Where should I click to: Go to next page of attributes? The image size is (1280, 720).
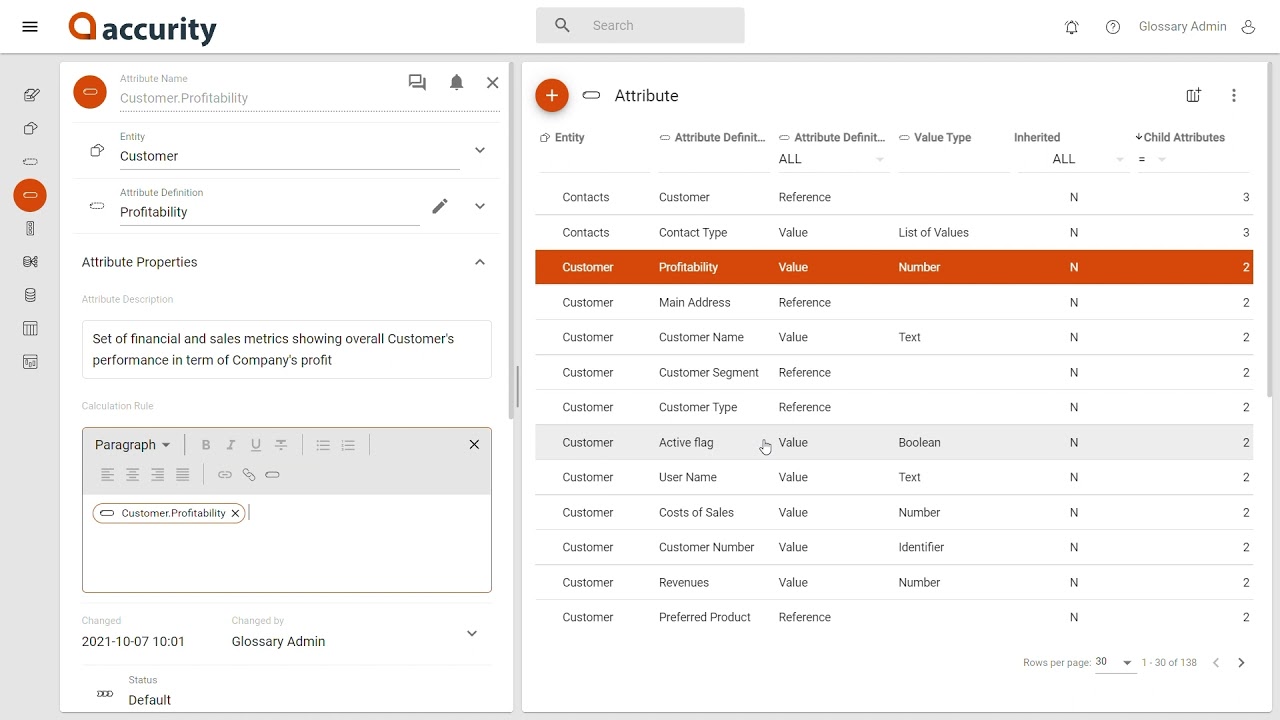click(x=1241, y=663)
